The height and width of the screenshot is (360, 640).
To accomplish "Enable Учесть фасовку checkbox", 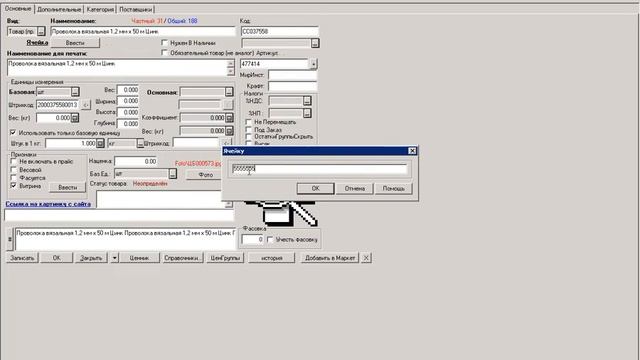I will [x=270, y=240].
